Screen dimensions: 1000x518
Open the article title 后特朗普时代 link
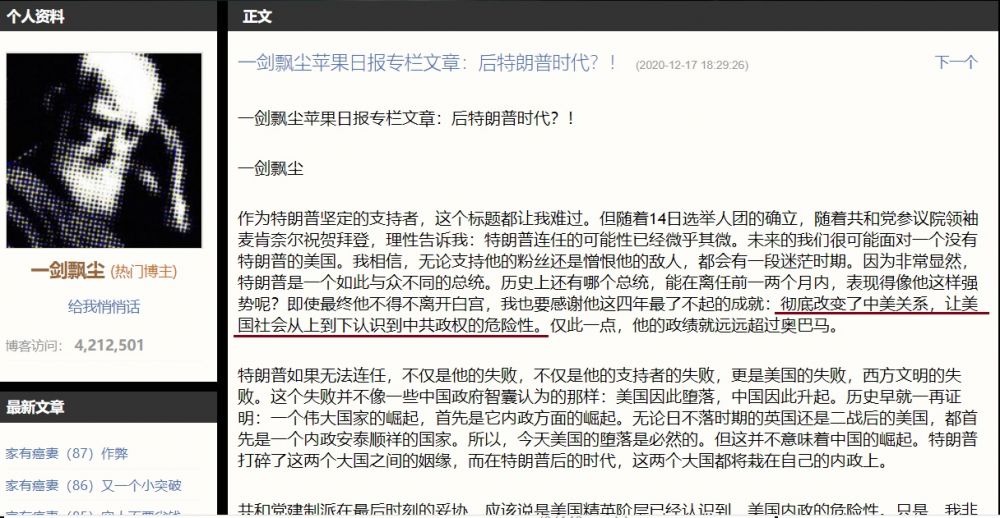[427, 63]
